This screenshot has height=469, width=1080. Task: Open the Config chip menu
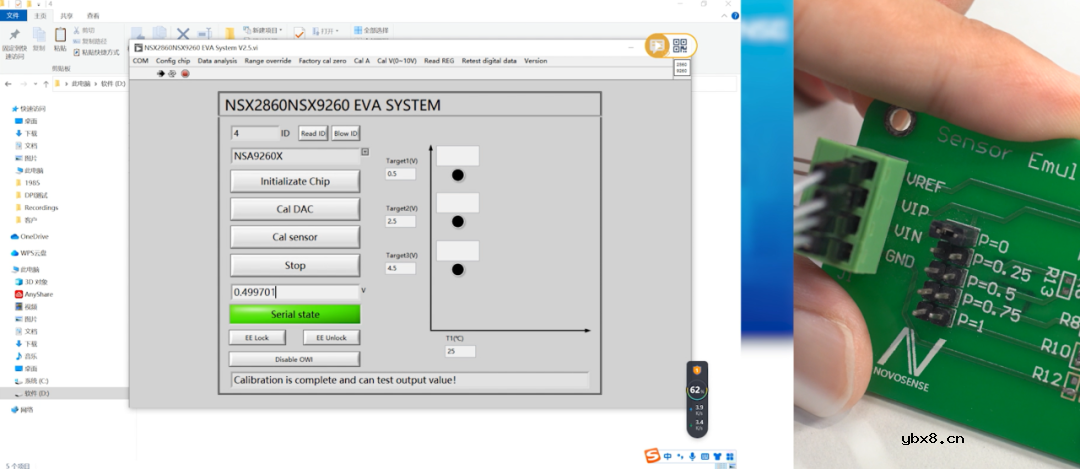173,61
